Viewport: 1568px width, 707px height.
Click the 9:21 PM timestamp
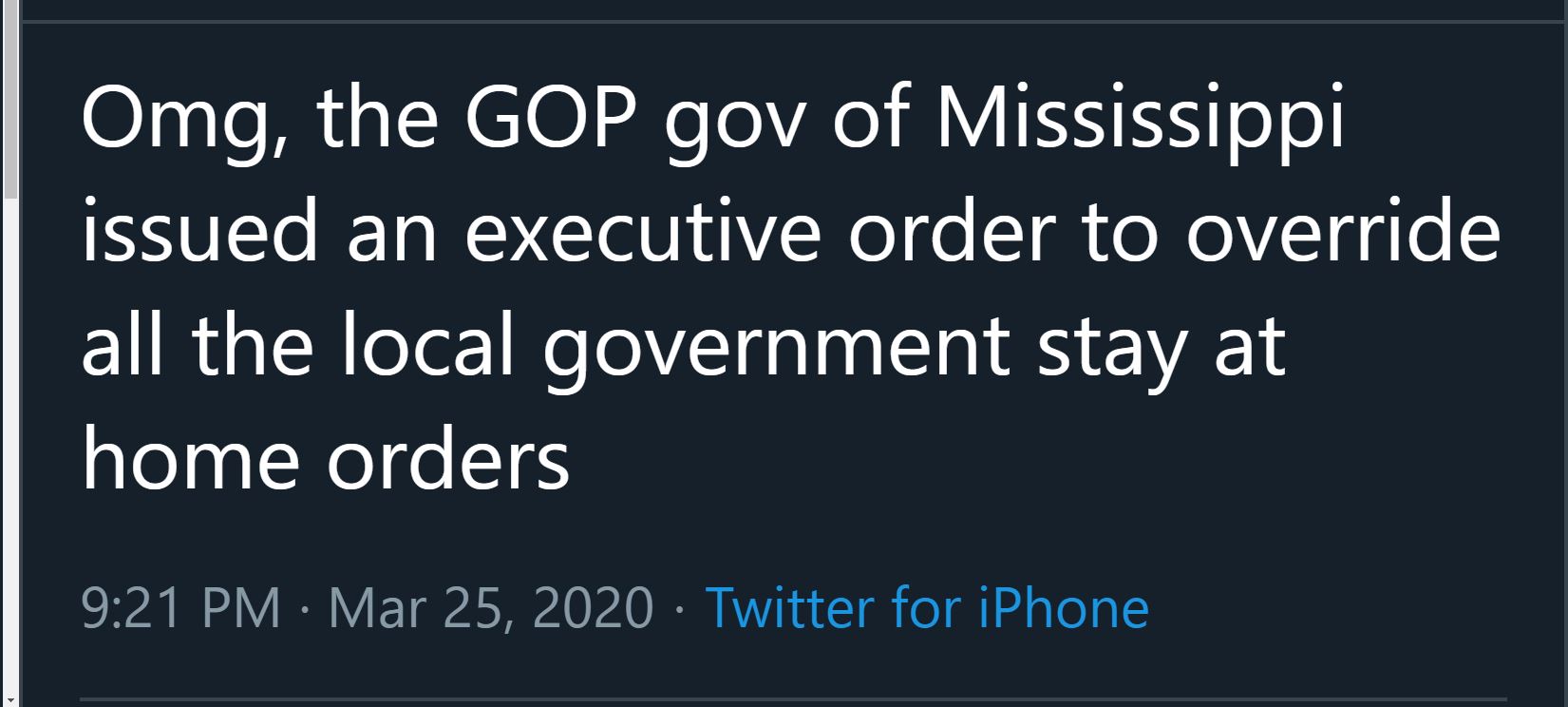181,607
